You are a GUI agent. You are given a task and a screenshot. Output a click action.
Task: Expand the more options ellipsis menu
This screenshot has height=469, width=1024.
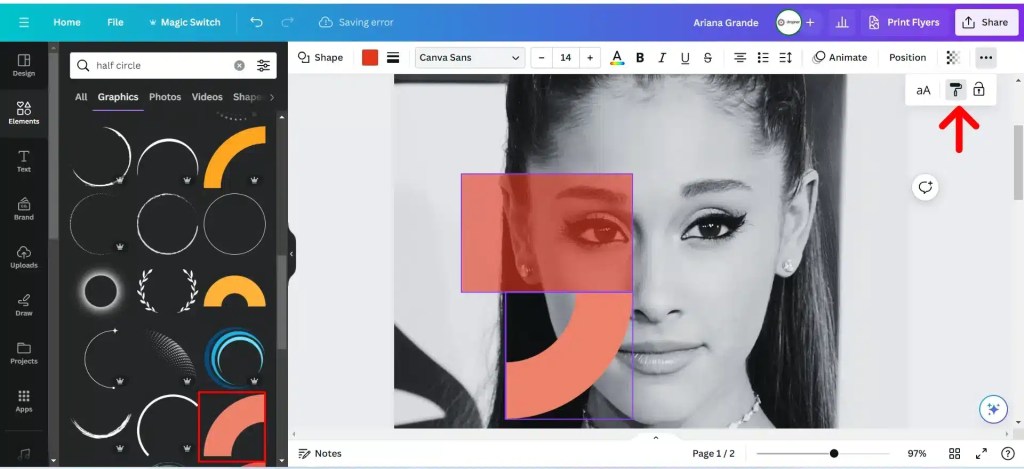tap(986, 58)
